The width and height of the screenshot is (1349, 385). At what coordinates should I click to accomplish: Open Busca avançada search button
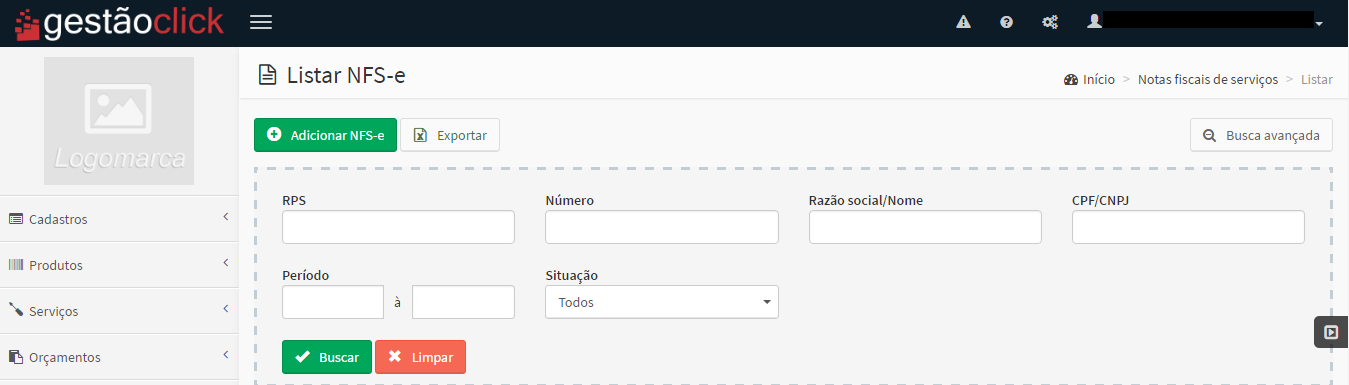coord(1261,135)
